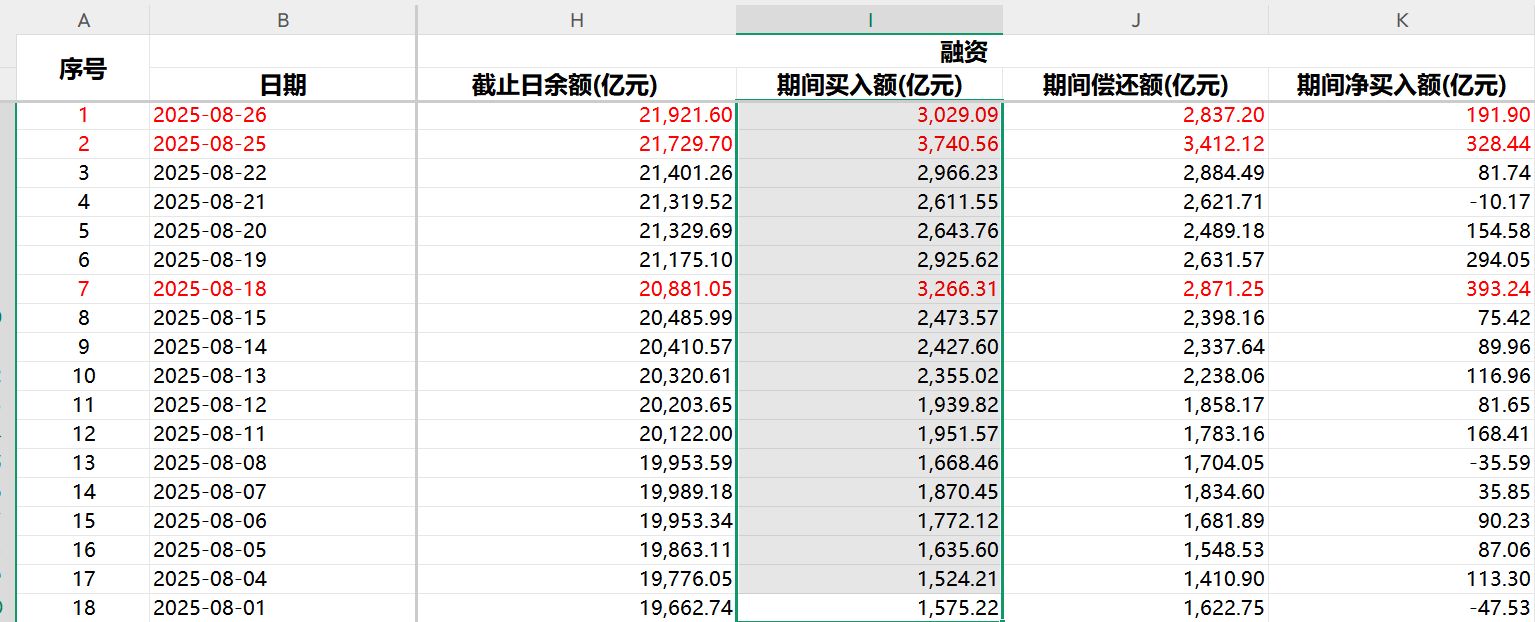The width and height of the screenshot is (1535, 622).
Task: Select column header H
Action: coord(576,18)
